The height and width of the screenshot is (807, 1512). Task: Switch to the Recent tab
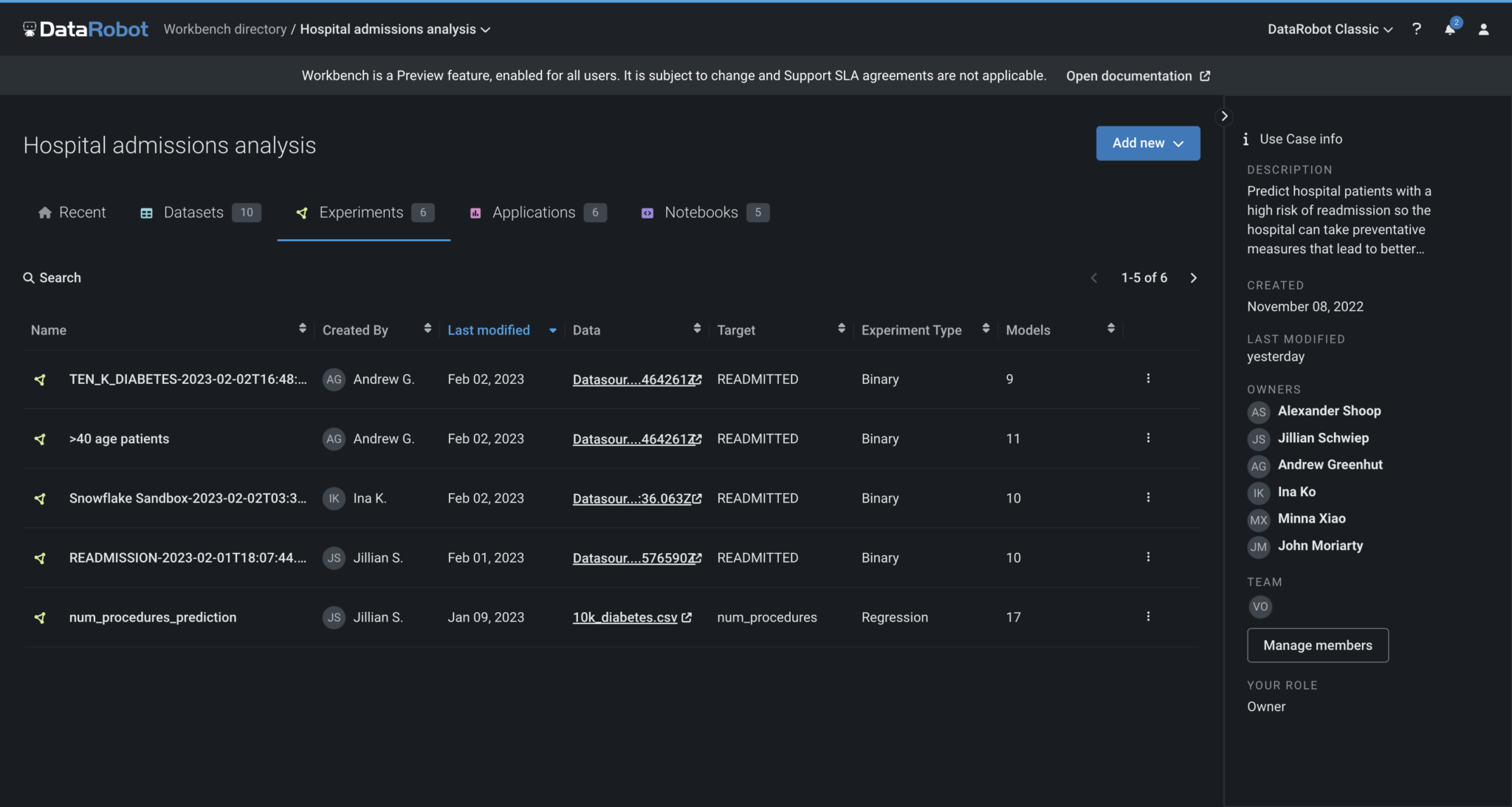point(72,213)
